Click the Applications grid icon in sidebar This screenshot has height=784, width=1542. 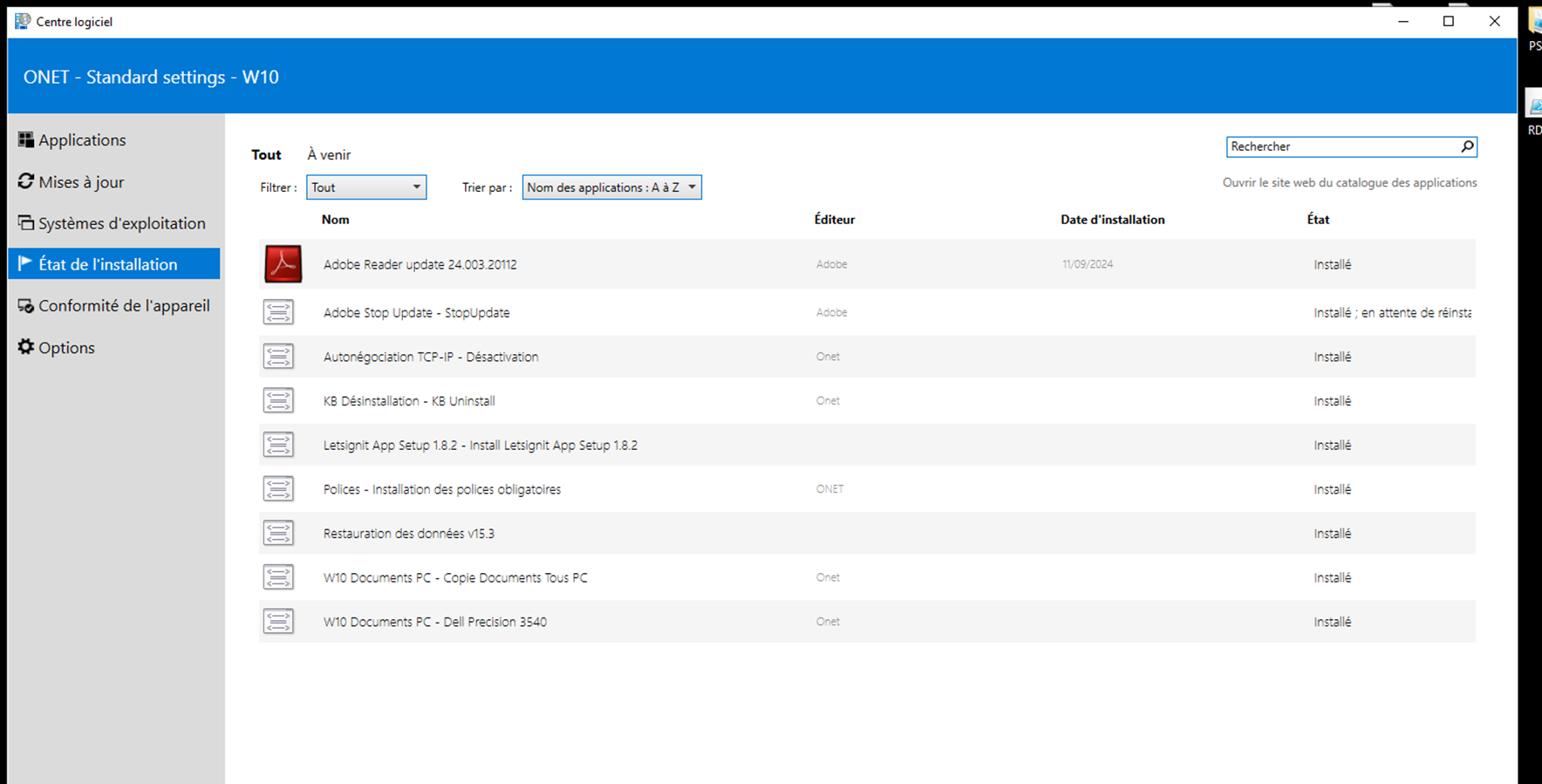(x=26, y=140)
